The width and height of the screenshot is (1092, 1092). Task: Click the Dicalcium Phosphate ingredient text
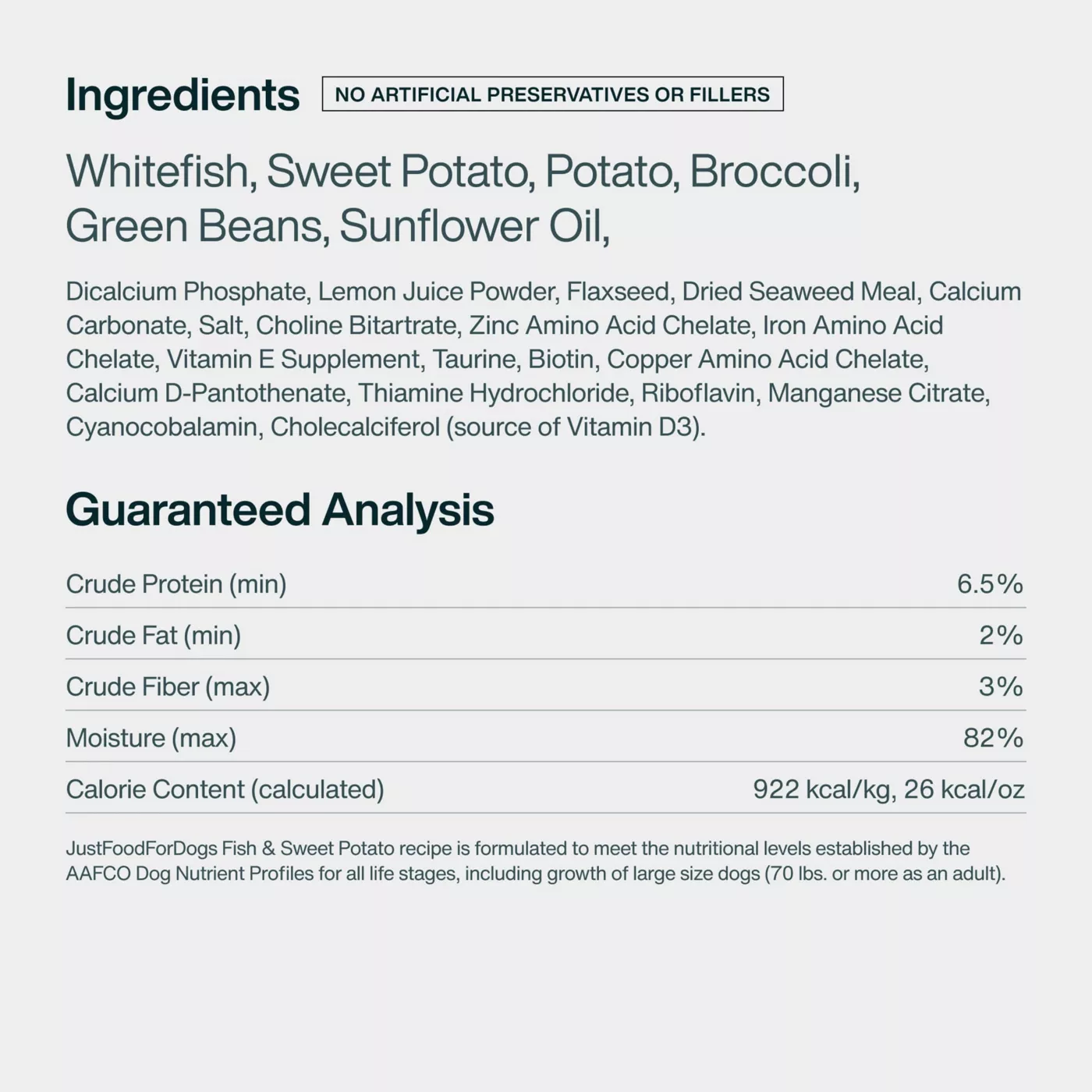click(x=188, y=292)
